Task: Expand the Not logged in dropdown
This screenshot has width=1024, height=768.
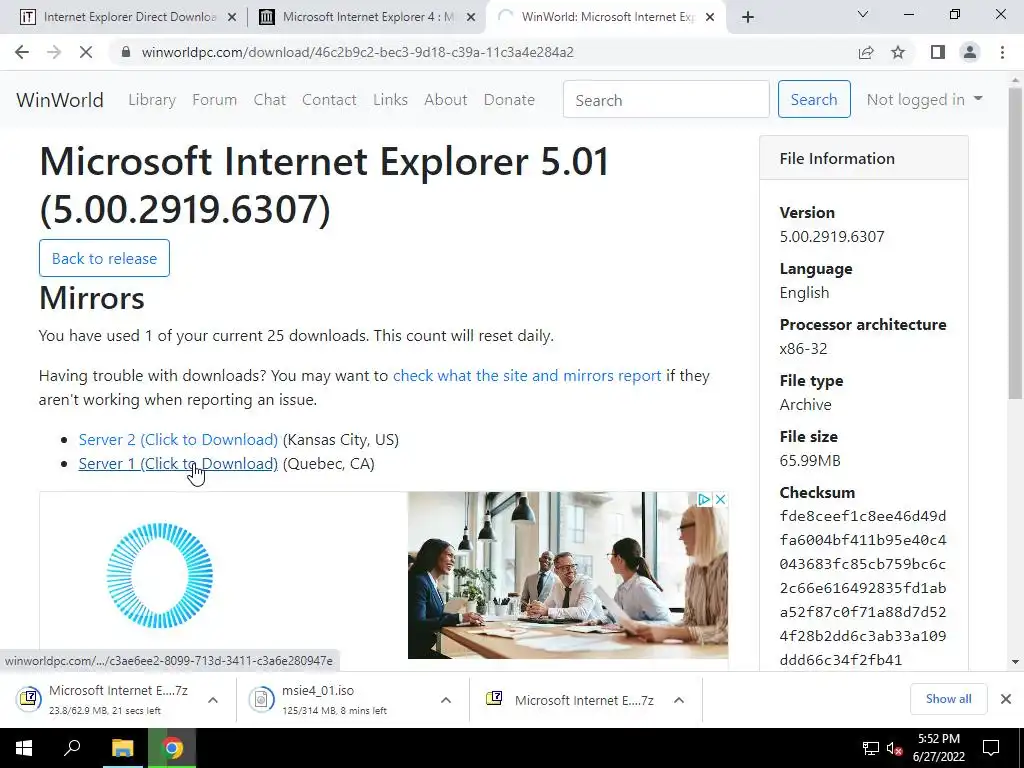Action: pyautogui.click(x=924, y=100)
